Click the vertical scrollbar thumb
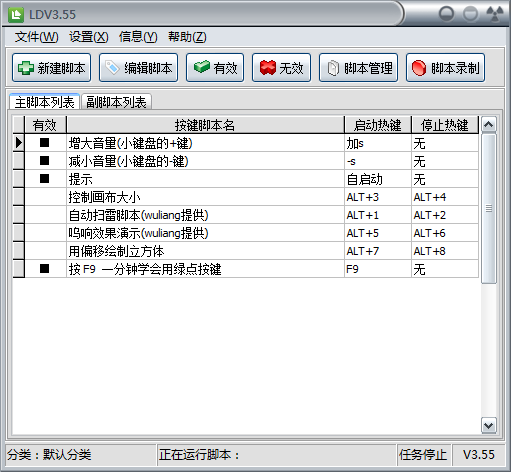The height and width of the screenshot is (472, 511). pyautogui.click(x=489, y=208)
